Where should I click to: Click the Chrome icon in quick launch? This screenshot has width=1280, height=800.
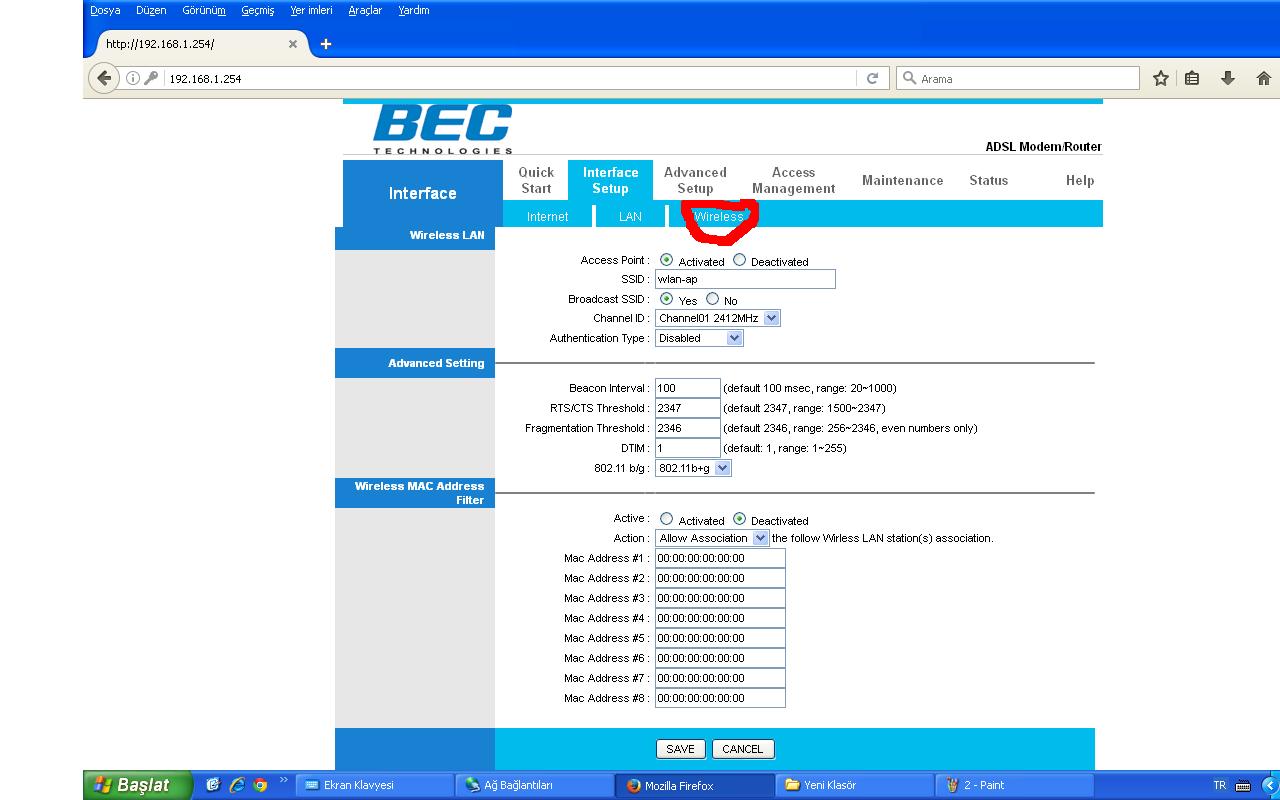point(260,785)
